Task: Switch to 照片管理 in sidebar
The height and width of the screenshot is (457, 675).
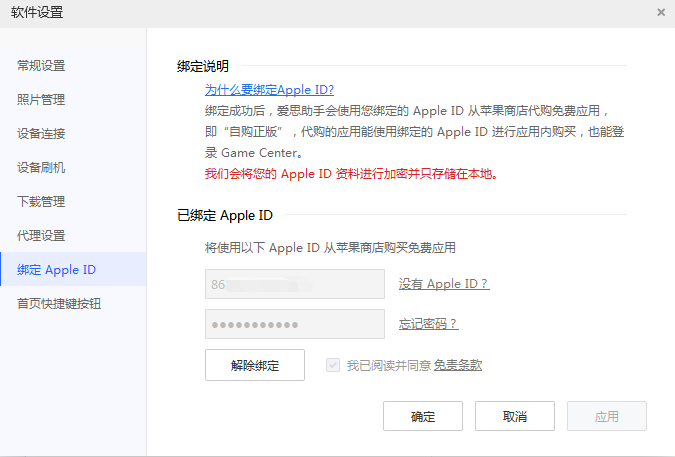Action: click(x=41, y=100)
